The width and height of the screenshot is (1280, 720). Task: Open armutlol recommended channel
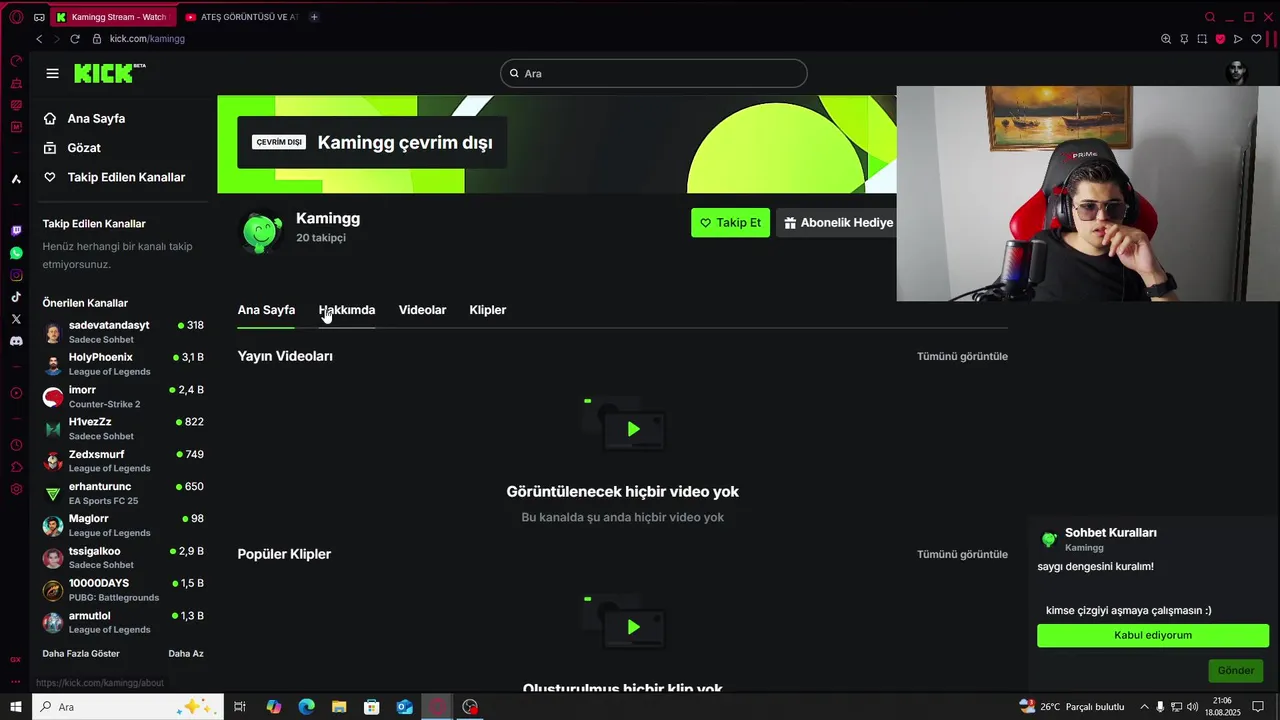(123, 623)
